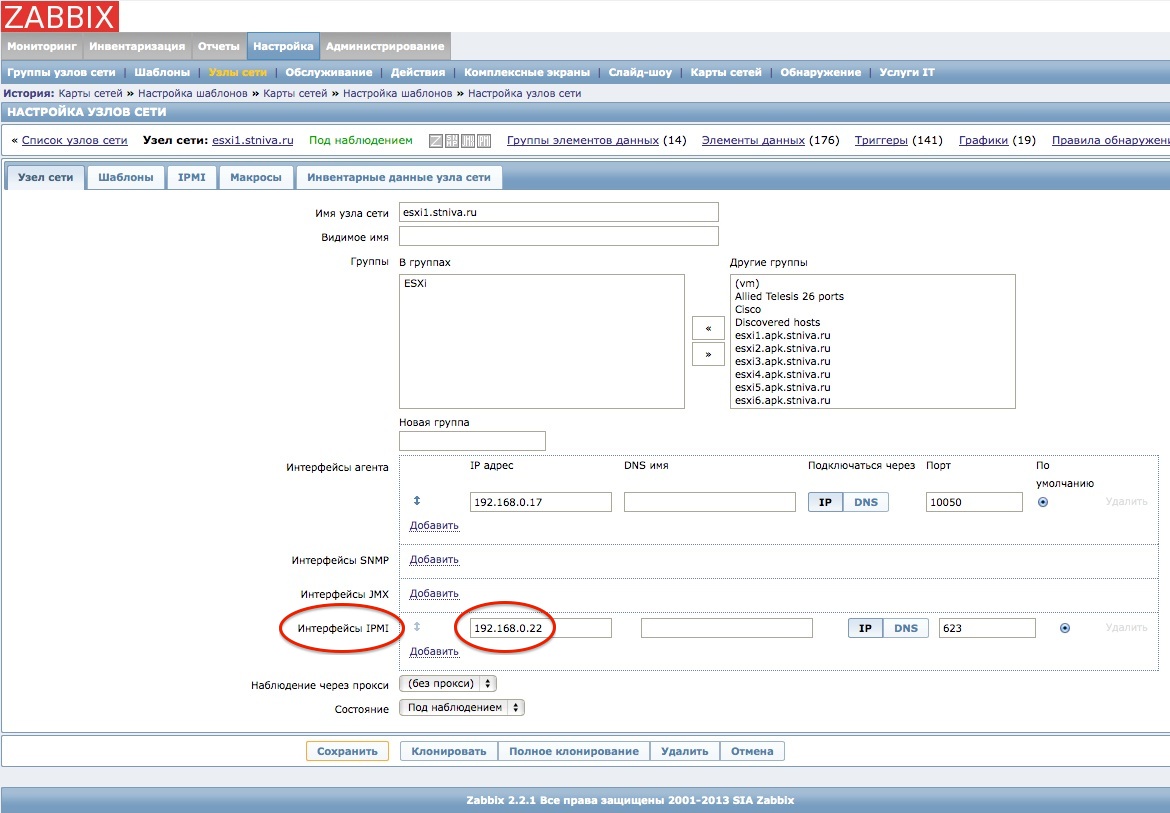The width and height of the screenshot is (1170, 813).
Task: Select ESXi in the В группах list
Action: pos(416,284)
